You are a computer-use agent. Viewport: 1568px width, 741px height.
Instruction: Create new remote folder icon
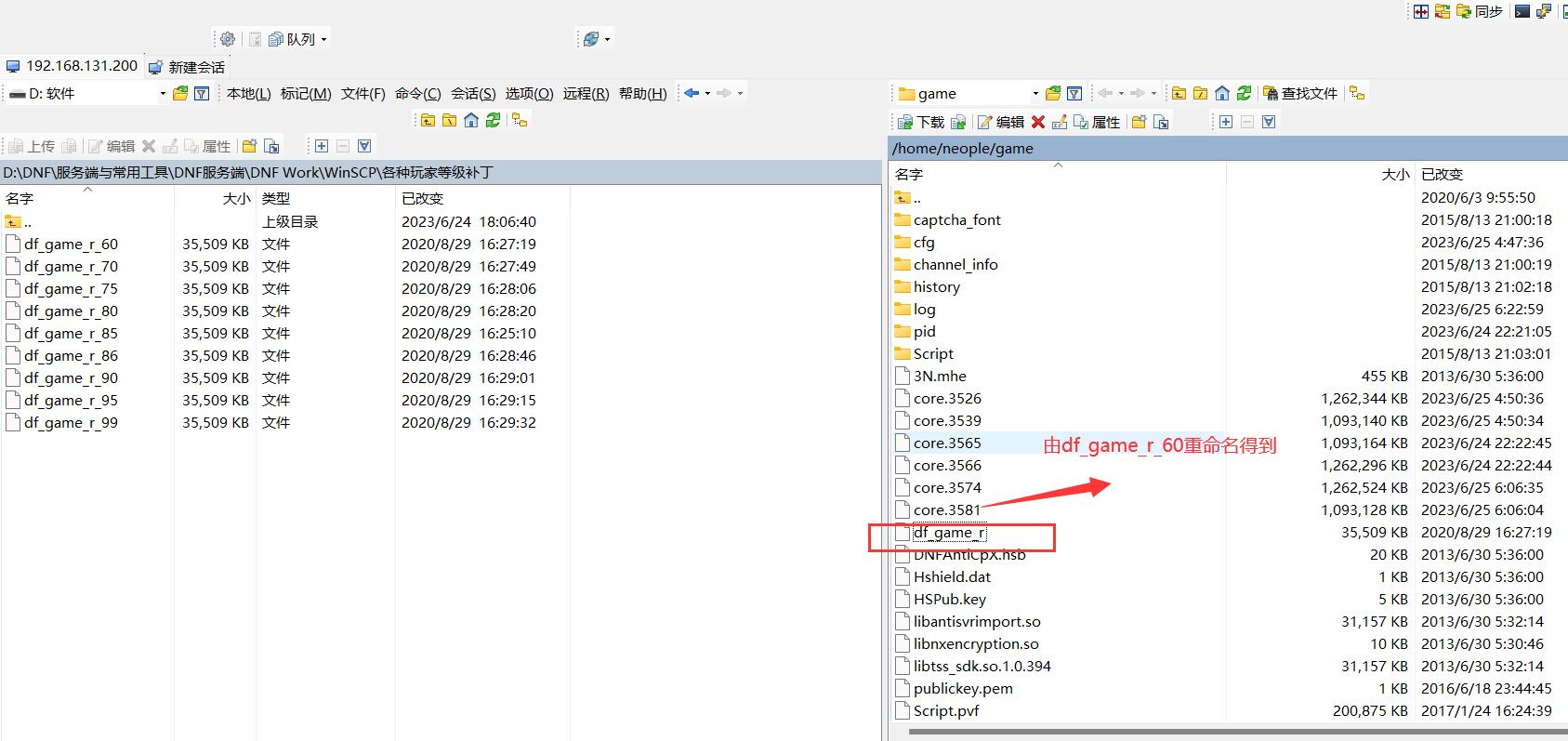1139,122
